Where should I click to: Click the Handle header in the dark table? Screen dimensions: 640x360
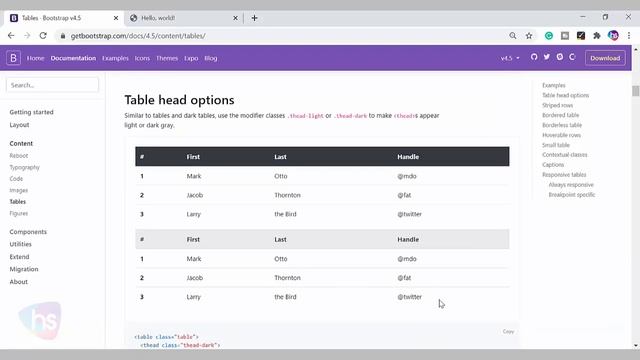(x=408, y=157)
